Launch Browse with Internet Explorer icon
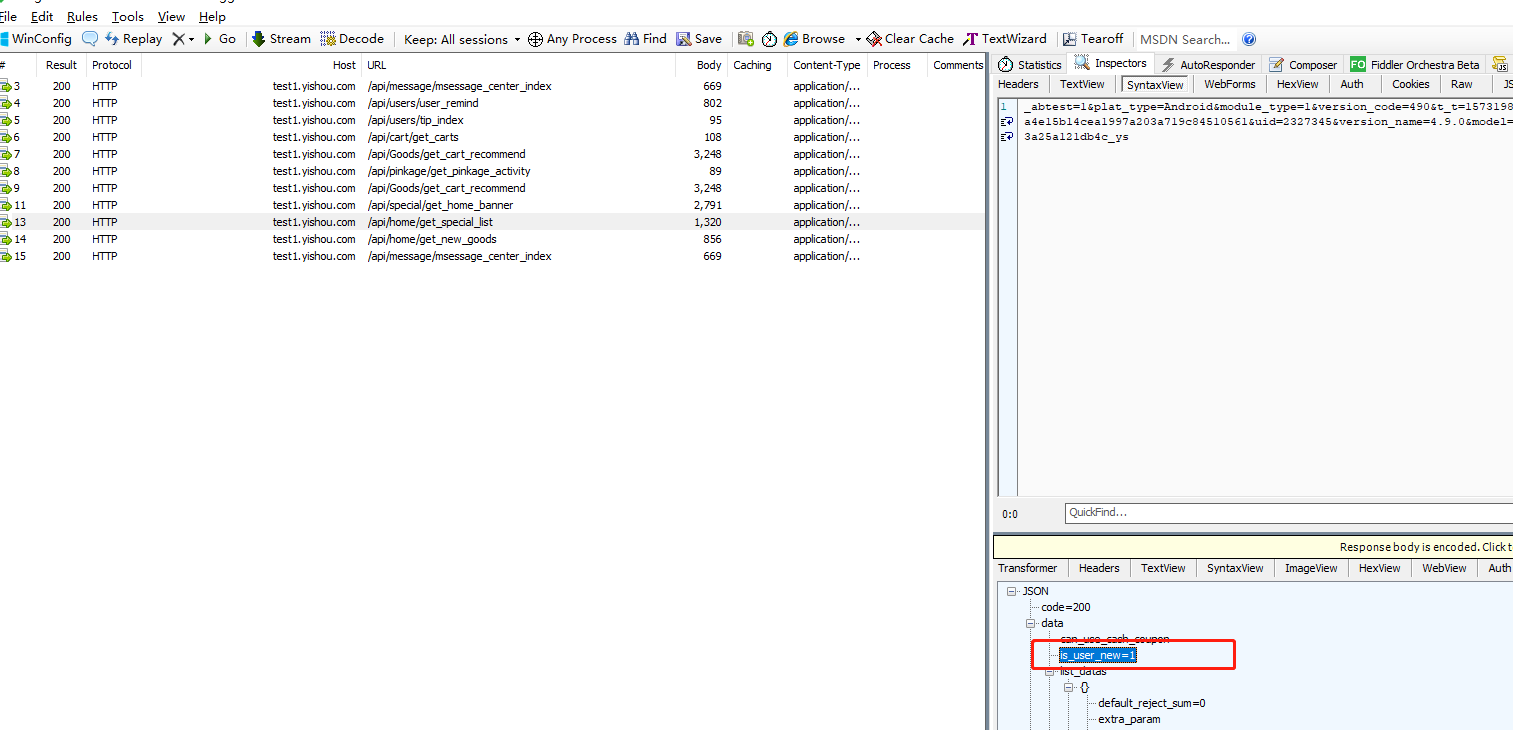The height and width of the screenshot is (730, 1513). coord(815,39)
